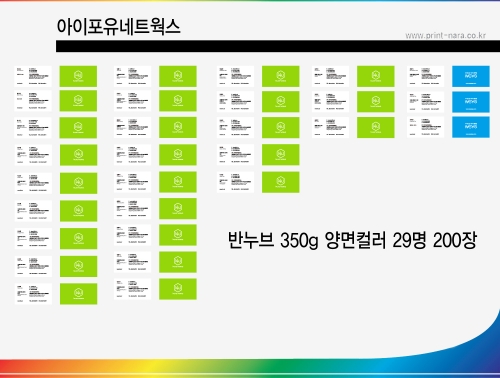Click the black header bar under the title
This screenshot has width=500, height=378.
point(278,46)
